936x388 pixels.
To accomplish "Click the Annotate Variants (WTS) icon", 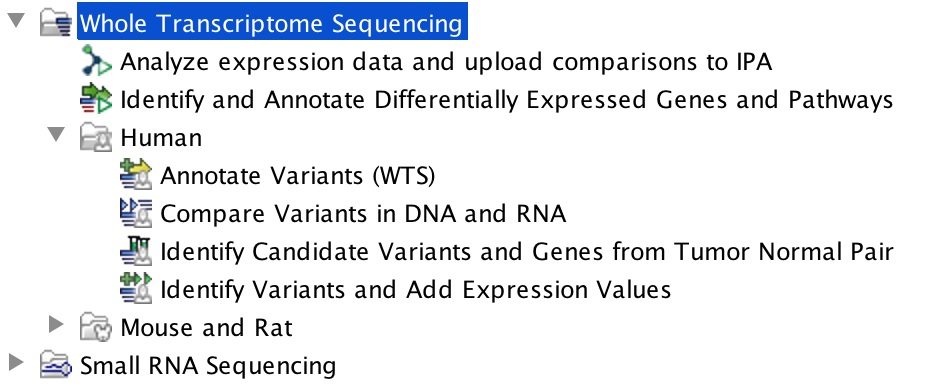I will pyautogui.click(x=136, y=175).
